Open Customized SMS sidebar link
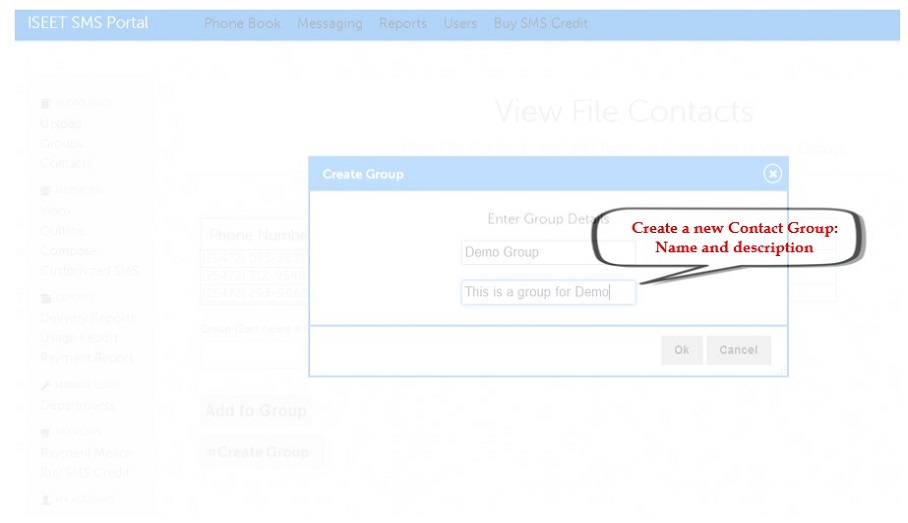Screen dimensions: 908x523 click(89, 271)
